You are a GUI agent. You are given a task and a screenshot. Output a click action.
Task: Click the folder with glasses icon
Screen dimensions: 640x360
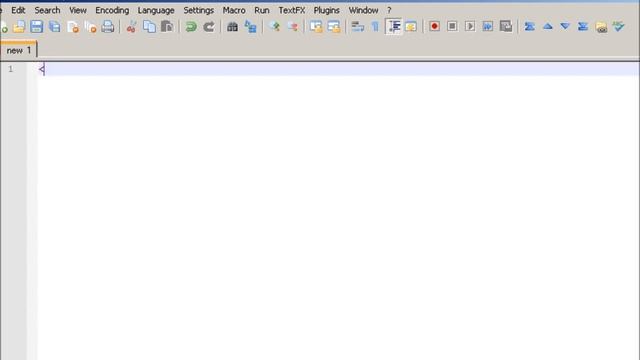(x=601, y=27)
